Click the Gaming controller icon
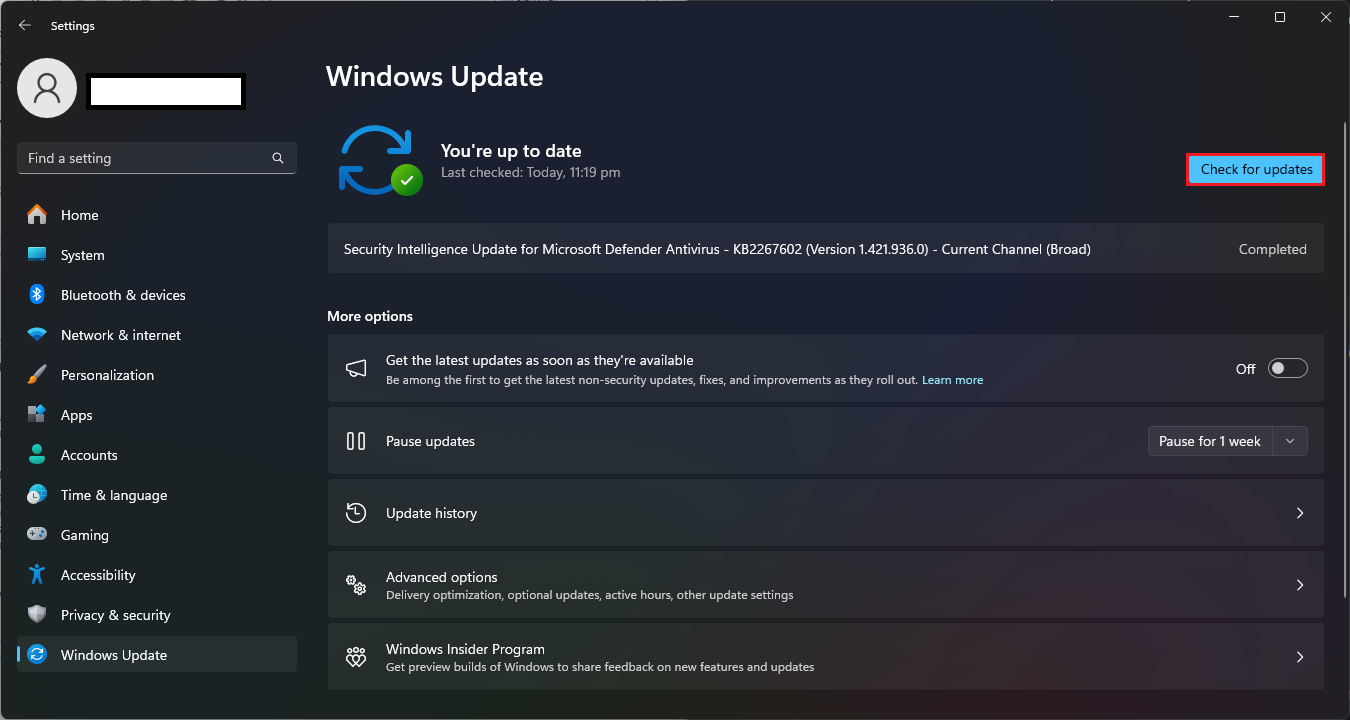Screen dimensions: 1350x720 coord(37,535)
